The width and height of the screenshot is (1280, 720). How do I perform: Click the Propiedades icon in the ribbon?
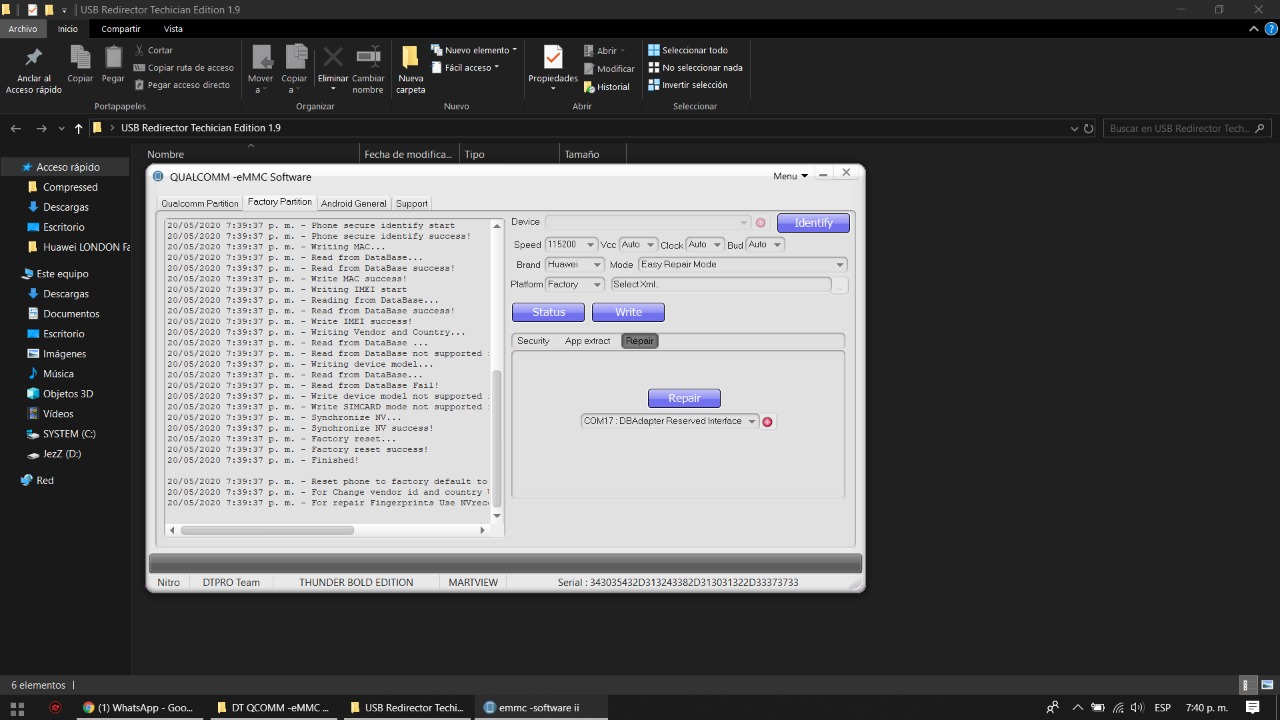point(553,60)
